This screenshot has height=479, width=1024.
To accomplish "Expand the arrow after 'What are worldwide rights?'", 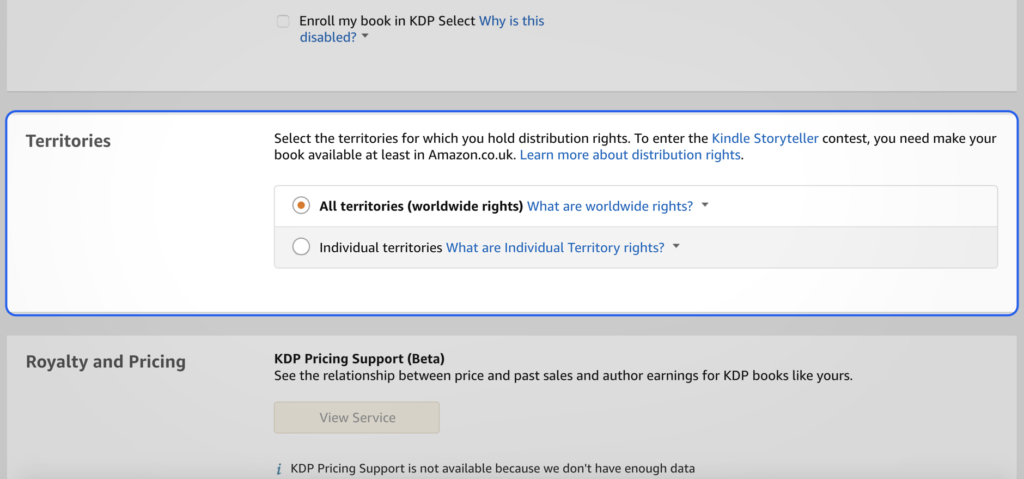I will [705, 206].
